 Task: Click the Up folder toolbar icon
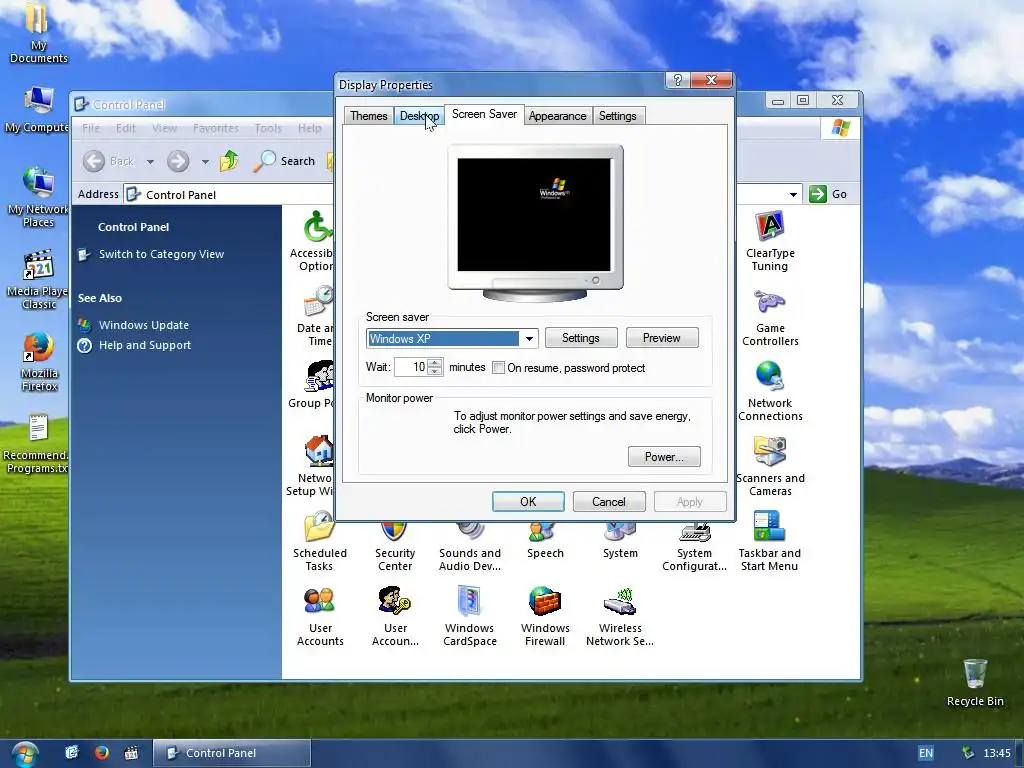pyautogui.click(x=229, y=161)
